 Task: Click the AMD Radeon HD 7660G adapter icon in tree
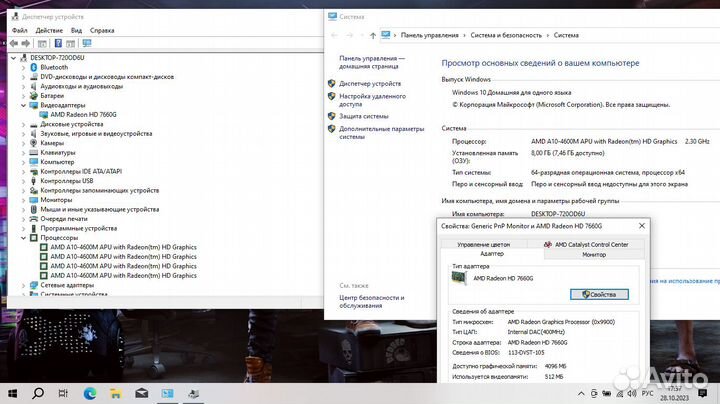[x=44, y=115]
